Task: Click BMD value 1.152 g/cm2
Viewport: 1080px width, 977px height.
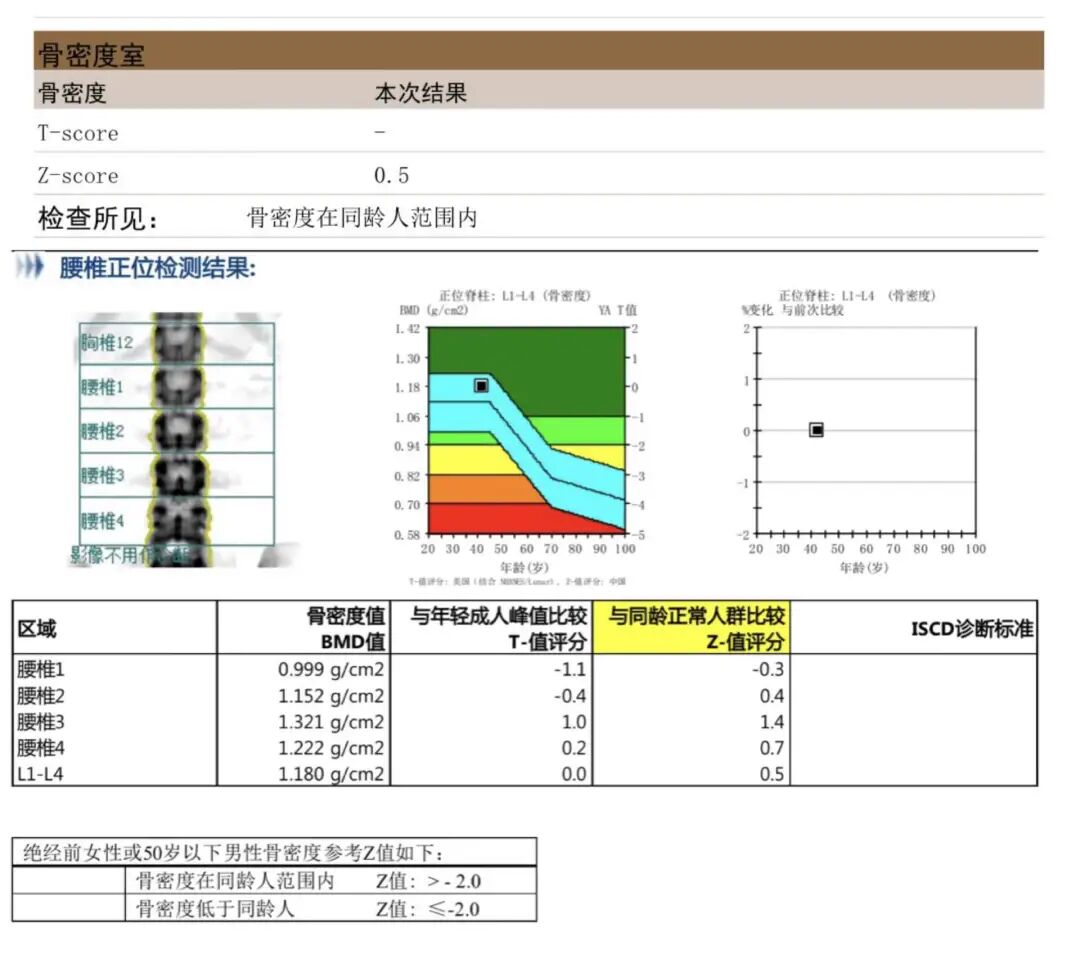Action: (331, 695)
